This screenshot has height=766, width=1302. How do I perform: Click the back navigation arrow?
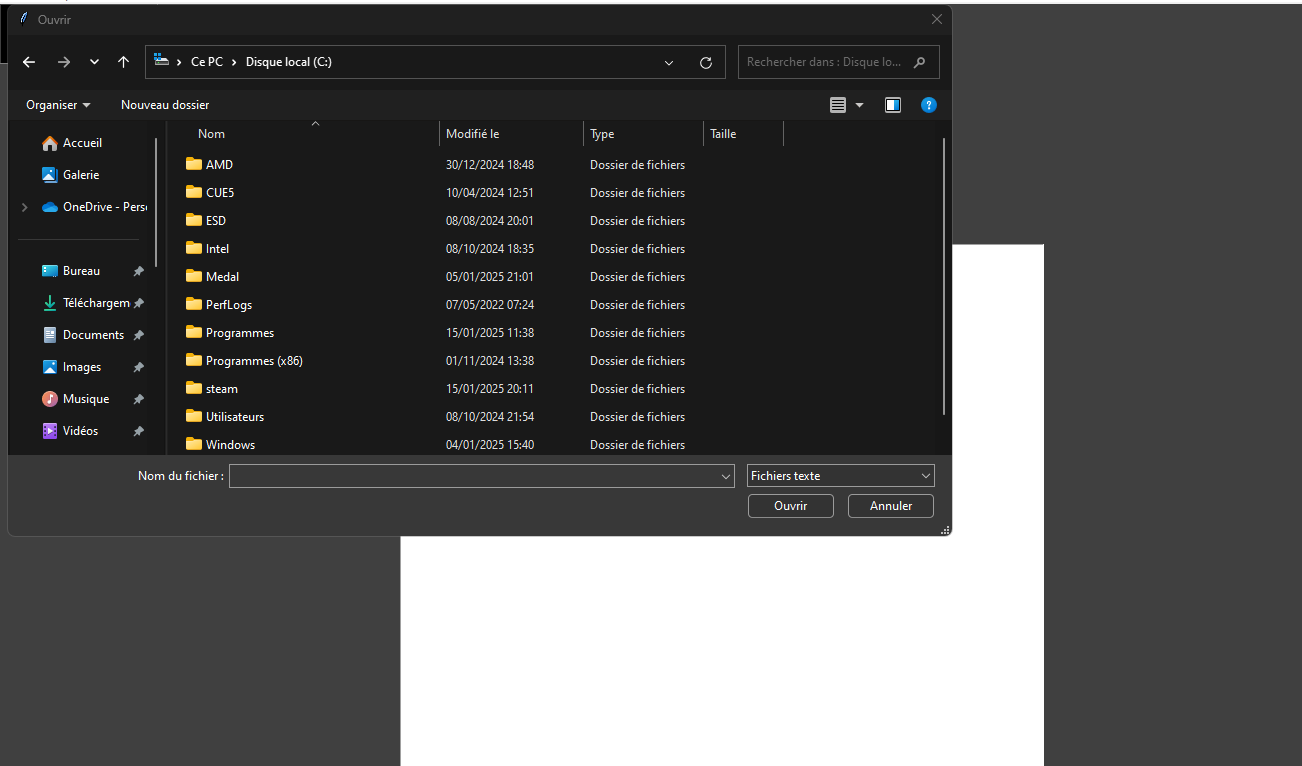click(x=28, y=62)
